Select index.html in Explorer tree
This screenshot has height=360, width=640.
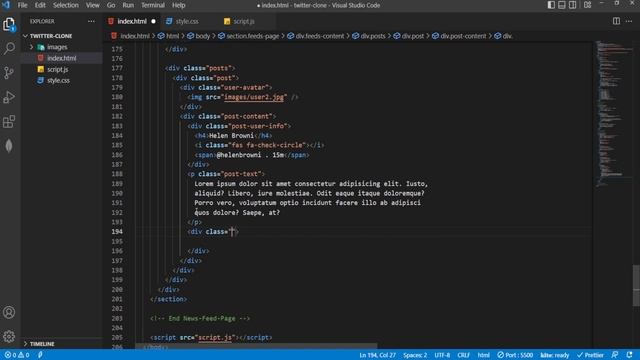point(61,58)
